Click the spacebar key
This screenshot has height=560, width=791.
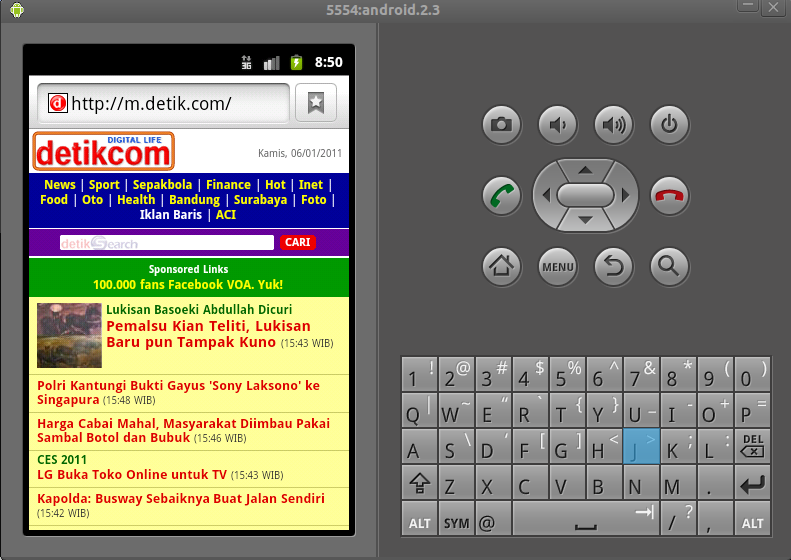586,519
